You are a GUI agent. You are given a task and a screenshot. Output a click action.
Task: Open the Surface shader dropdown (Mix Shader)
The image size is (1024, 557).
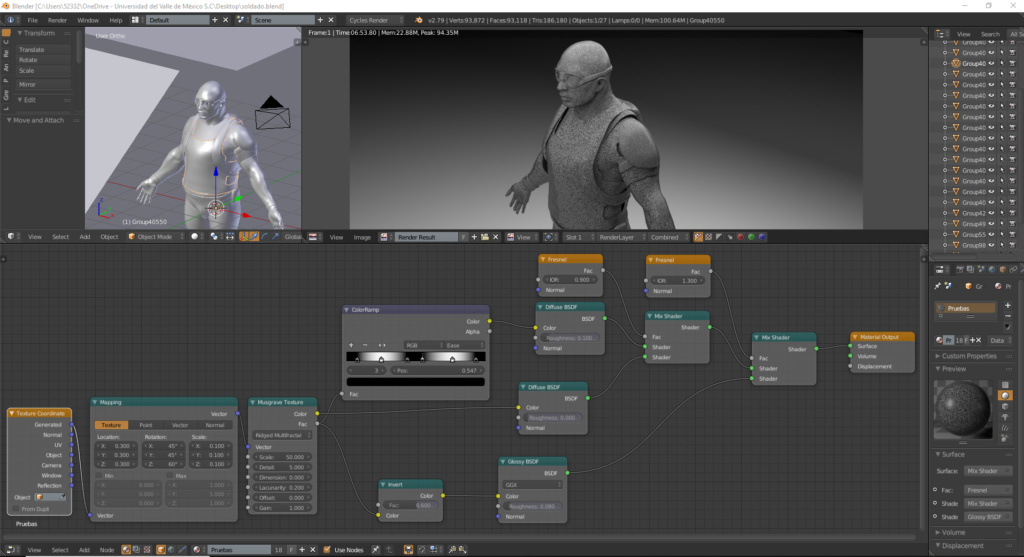[986, 471]
